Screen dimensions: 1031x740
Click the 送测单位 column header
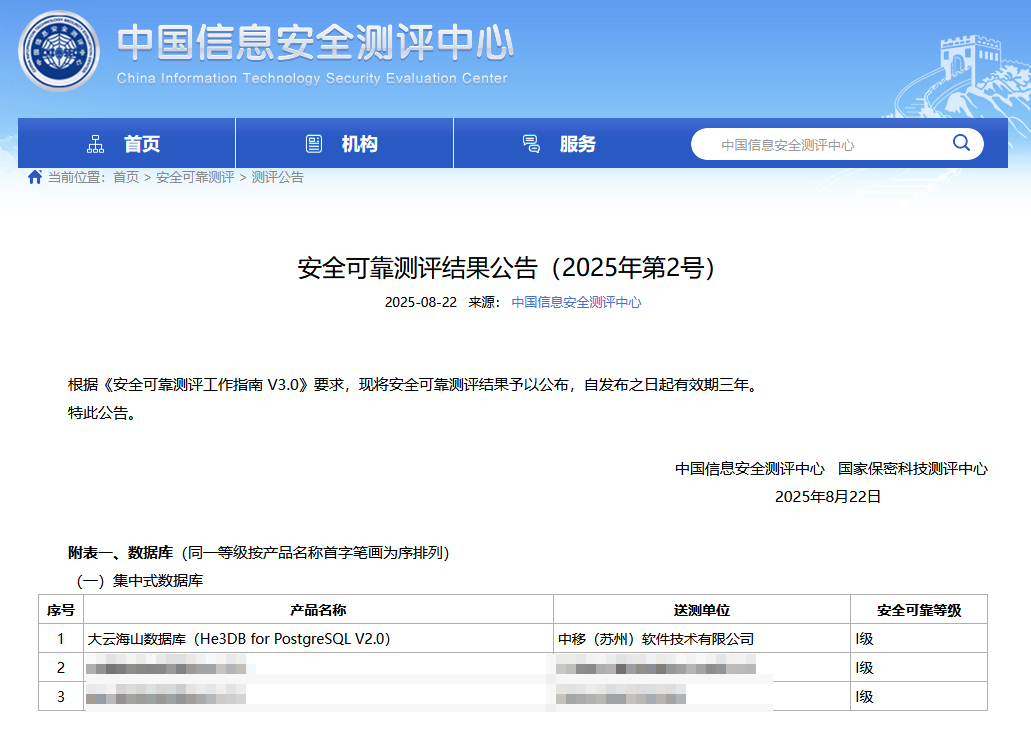point(702,610)
